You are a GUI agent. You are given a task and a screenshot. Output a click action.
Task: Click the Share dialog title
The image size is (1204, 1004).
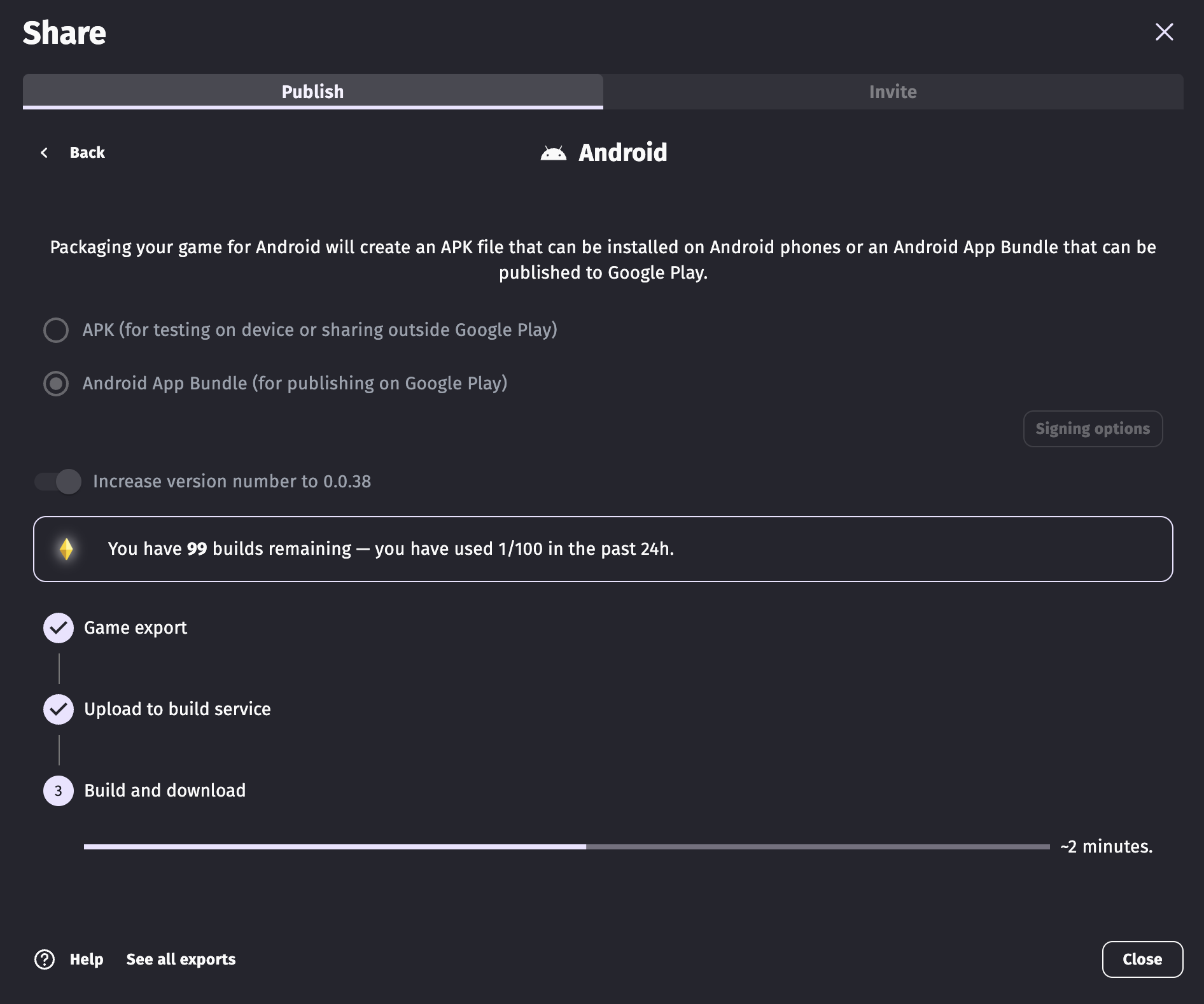(64, 32)
